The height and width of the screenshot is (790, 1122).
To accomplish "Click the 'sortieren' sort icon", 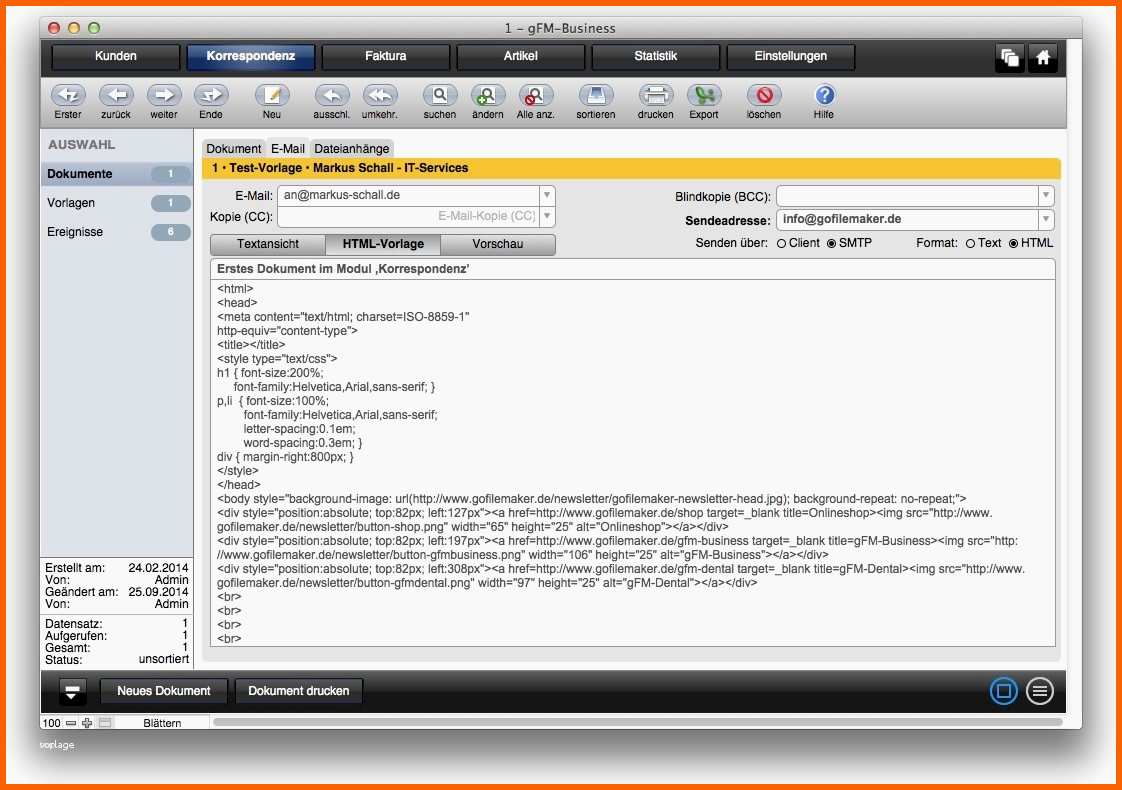I will 596,95.
